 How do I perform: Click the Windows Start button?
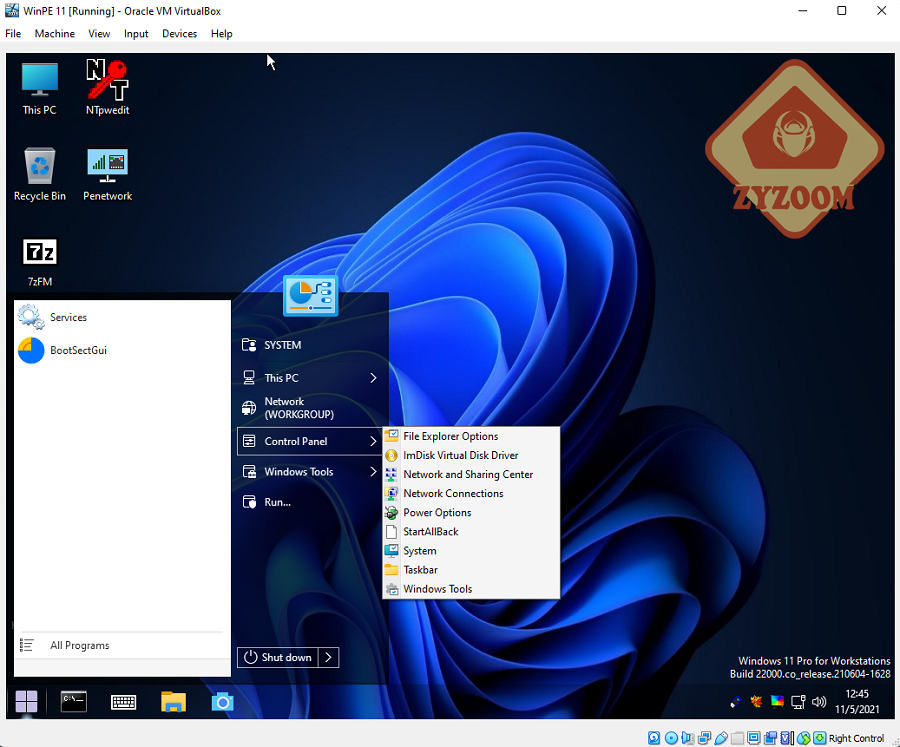26,702
